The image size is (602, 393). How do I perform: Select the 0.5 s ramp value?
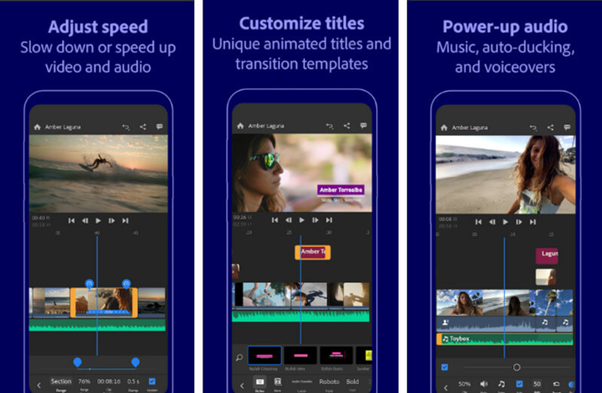pos(133,381)
